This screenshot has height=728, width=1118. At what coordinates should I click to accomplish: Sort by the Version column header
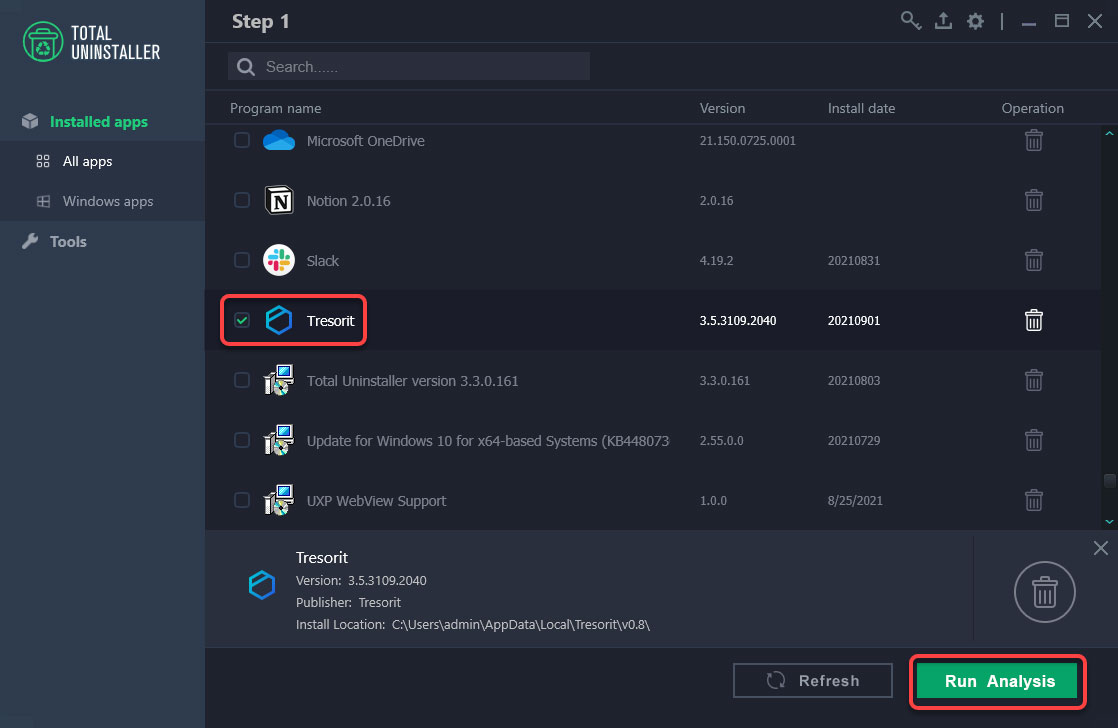722,108
